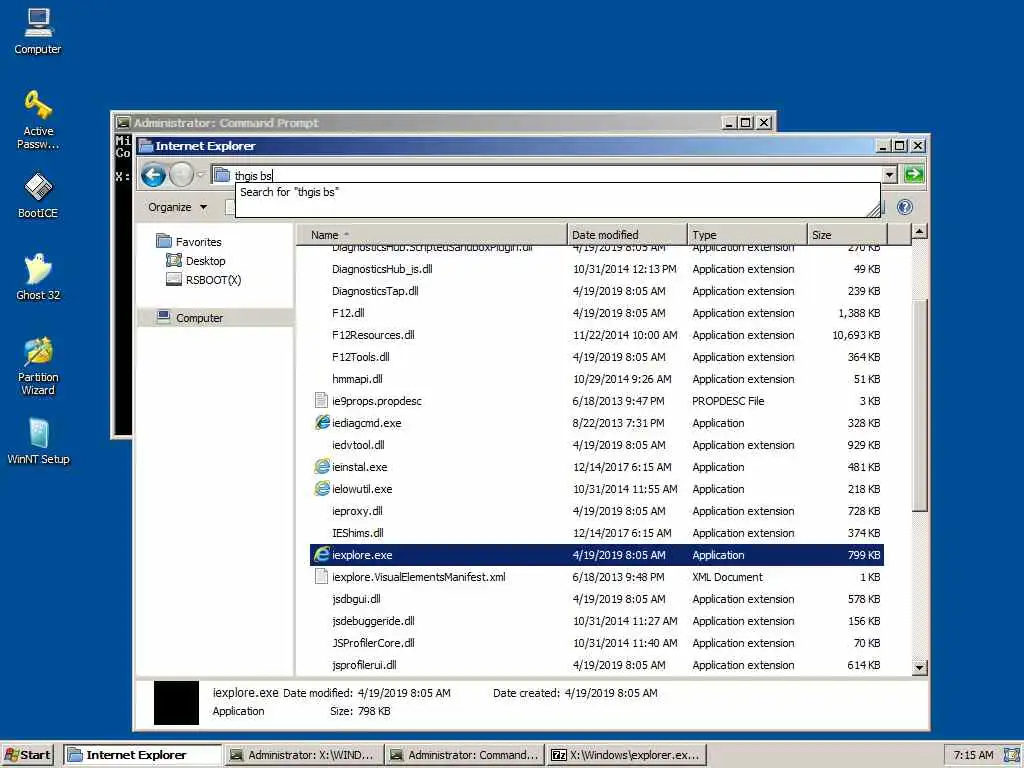Switch to X:\Windows\explorer.ex... taskbar button
The image size is (1024, 768).
[626, 755]
